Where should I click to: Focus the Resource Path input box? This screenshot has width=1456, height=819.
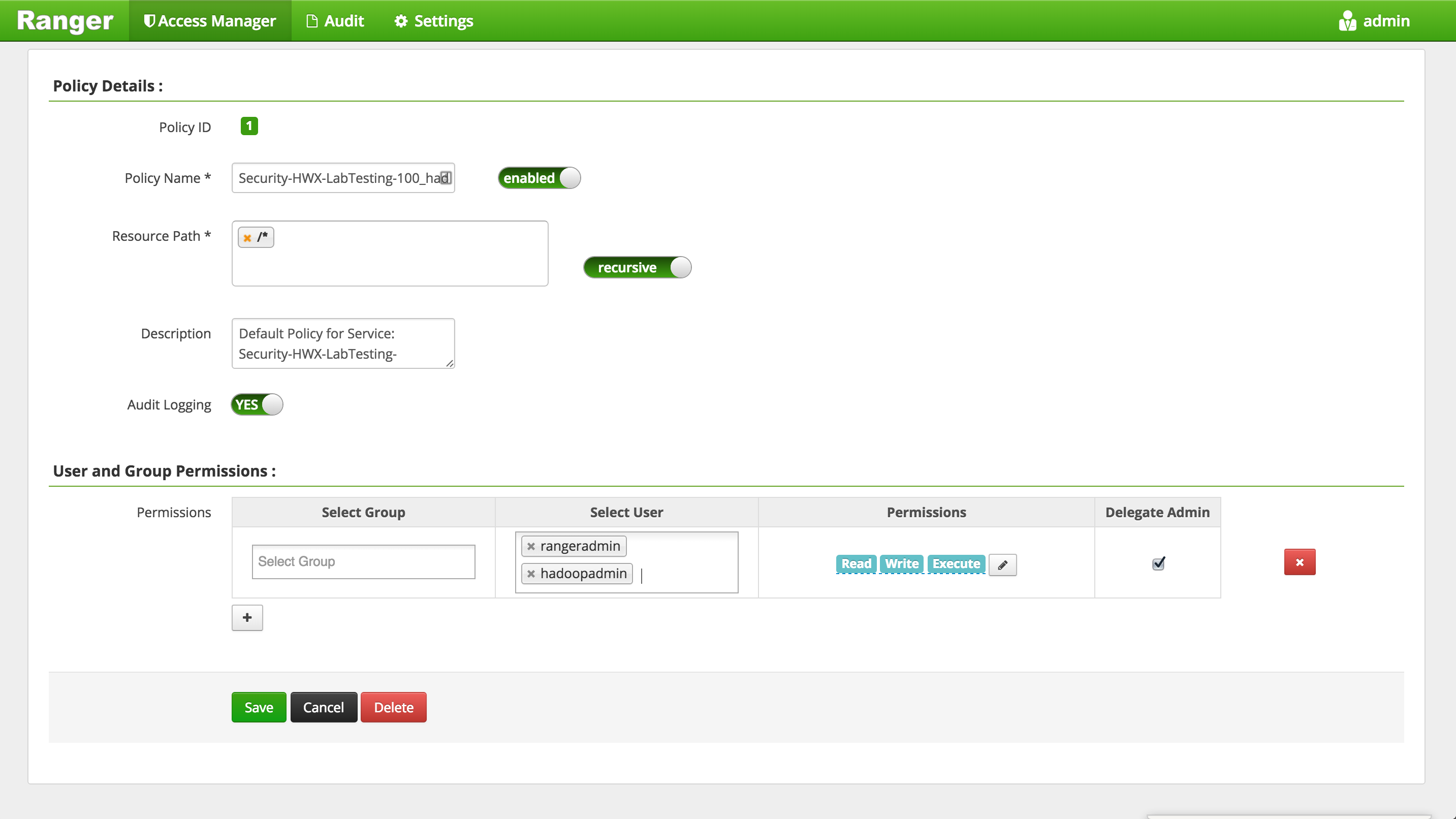[x=390, y=253]
